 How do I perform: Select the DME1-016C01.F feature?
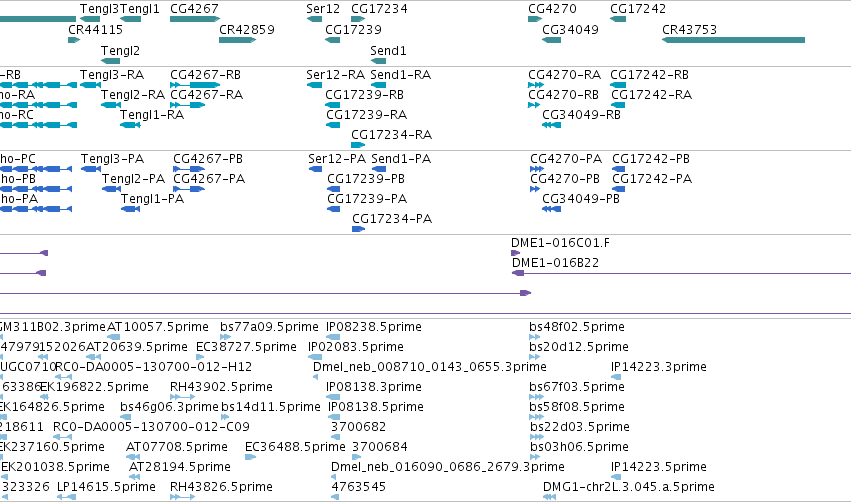click(560, 243)
